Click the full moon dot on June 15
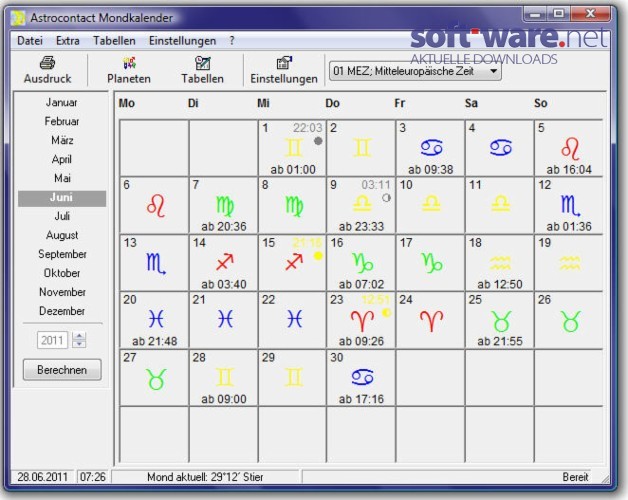The image size is (628, 500). [318, 256]
